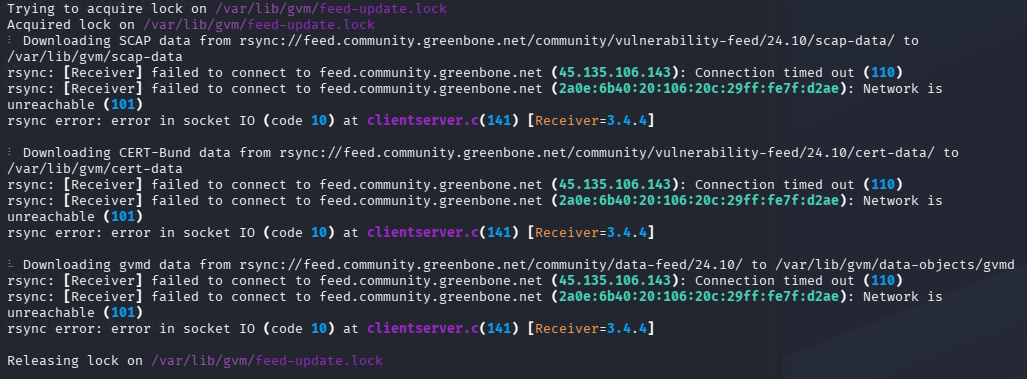
Task: Click the destination path /var/lib/gvm/cert-data
Action: tap(94, 169)
